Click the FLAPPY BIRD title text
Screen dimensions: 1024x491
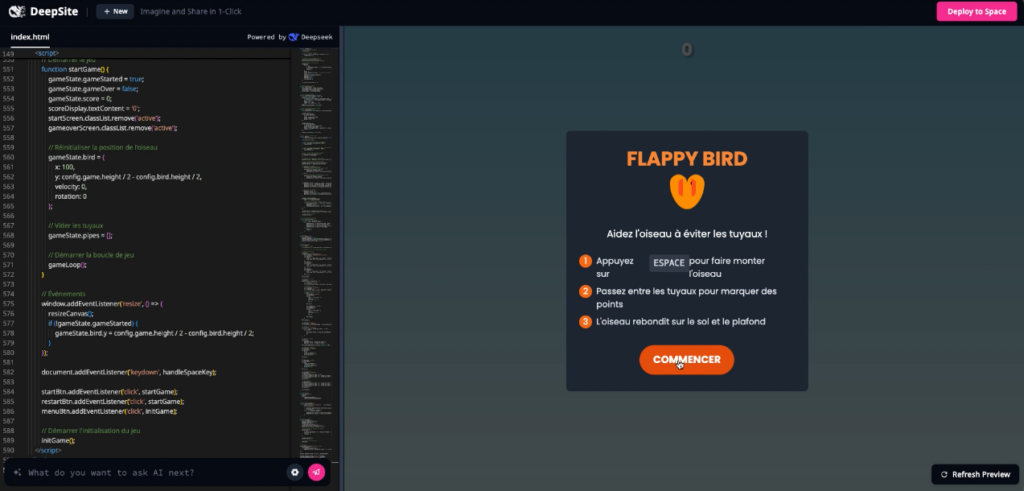coord(686,159)
